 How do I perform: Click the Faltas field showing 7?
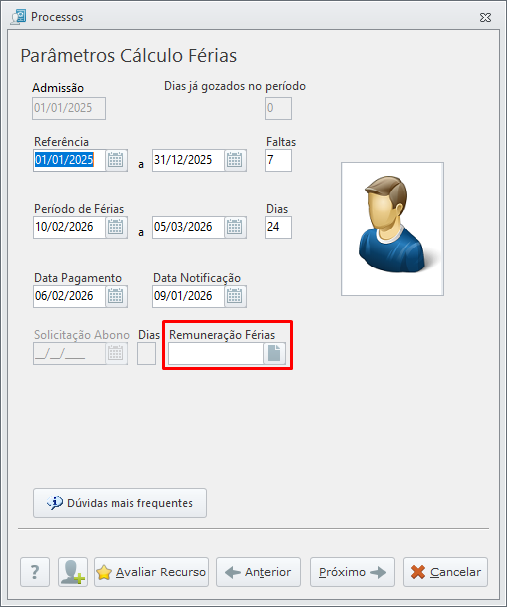click(278, 160)
